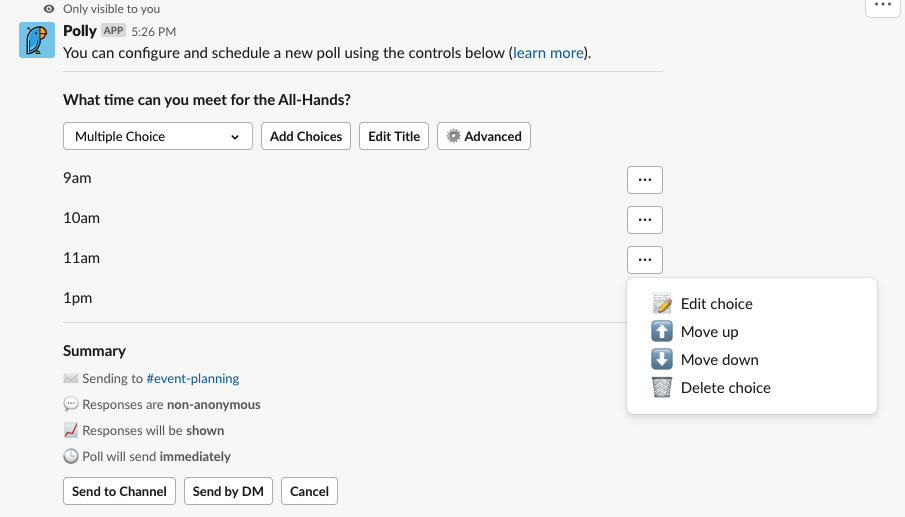Open the Multiple Choice poll type dropdown
This screenshot has height=517, width=905.
tap(157, 137)
